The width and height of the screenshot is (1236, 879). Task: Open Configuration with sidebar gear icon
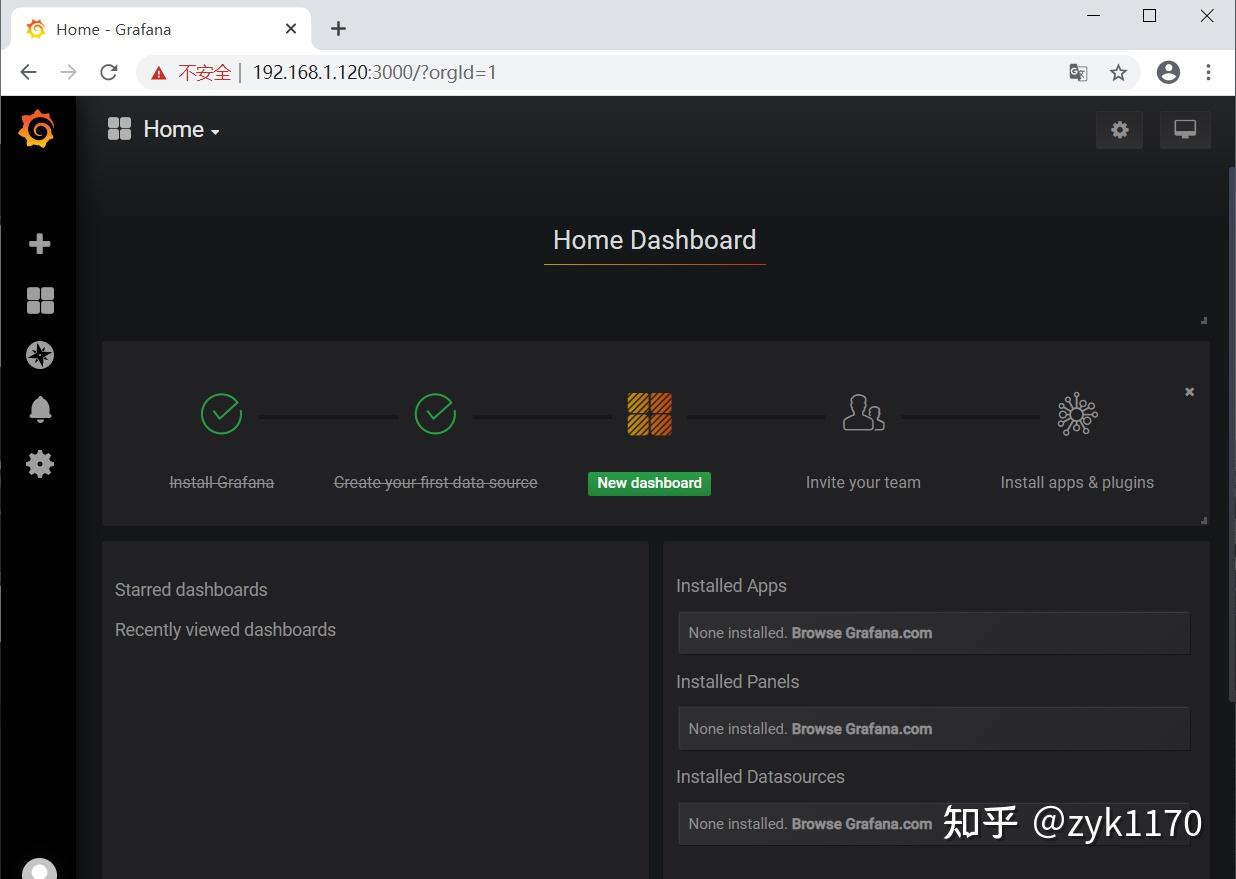pos(39,462)
